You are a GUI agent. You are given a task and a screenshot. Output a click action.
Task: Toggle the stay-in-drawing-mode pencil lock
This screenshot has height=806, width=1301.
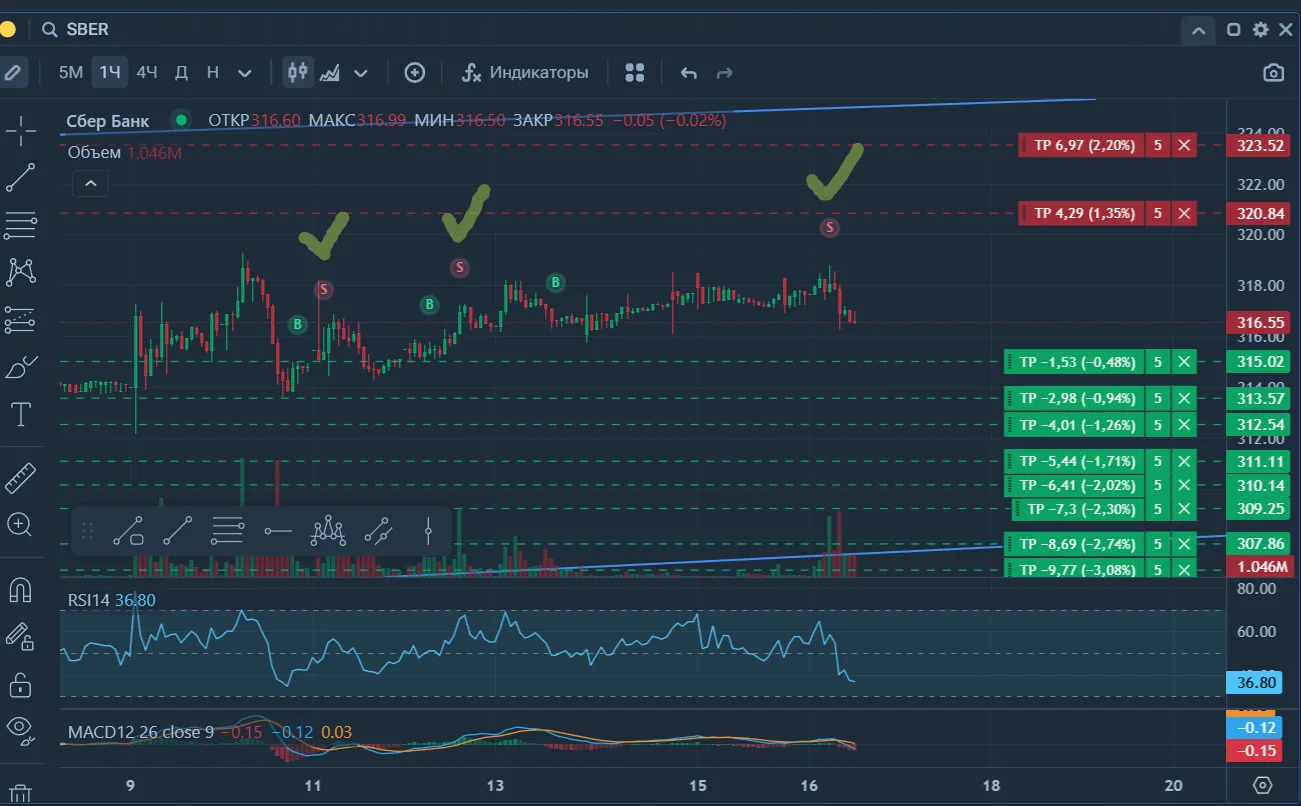point(21,637)
